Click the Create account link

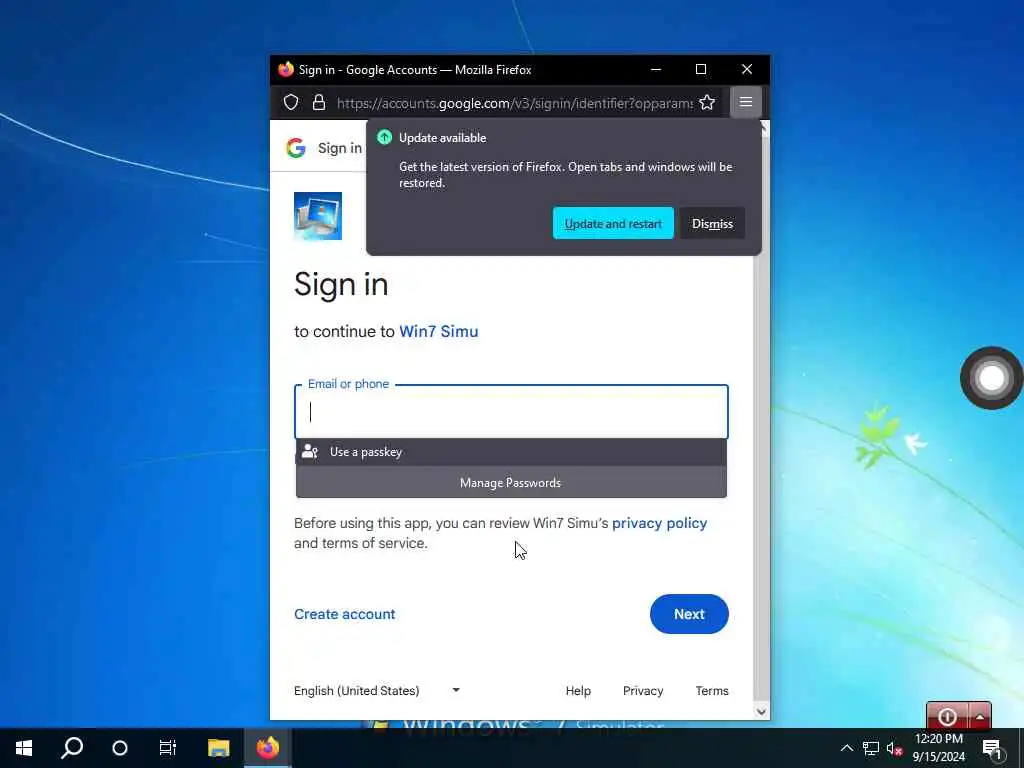[345, 614]
